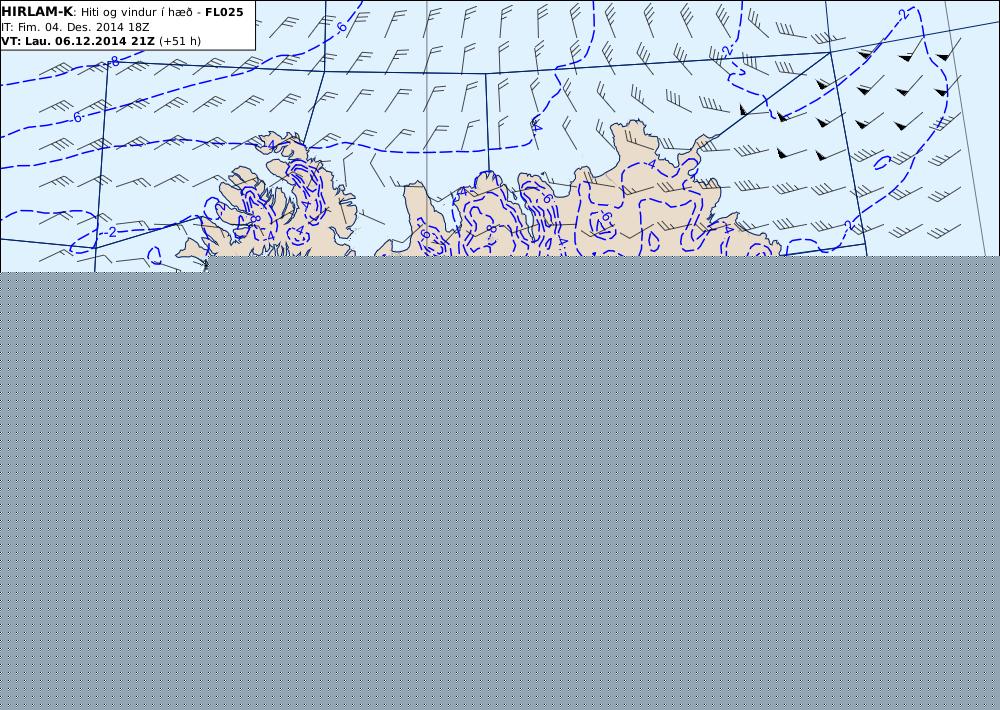Click the 'VT: Lau. 06.12.2014 21Z' valid time

[x=78, y=41]
